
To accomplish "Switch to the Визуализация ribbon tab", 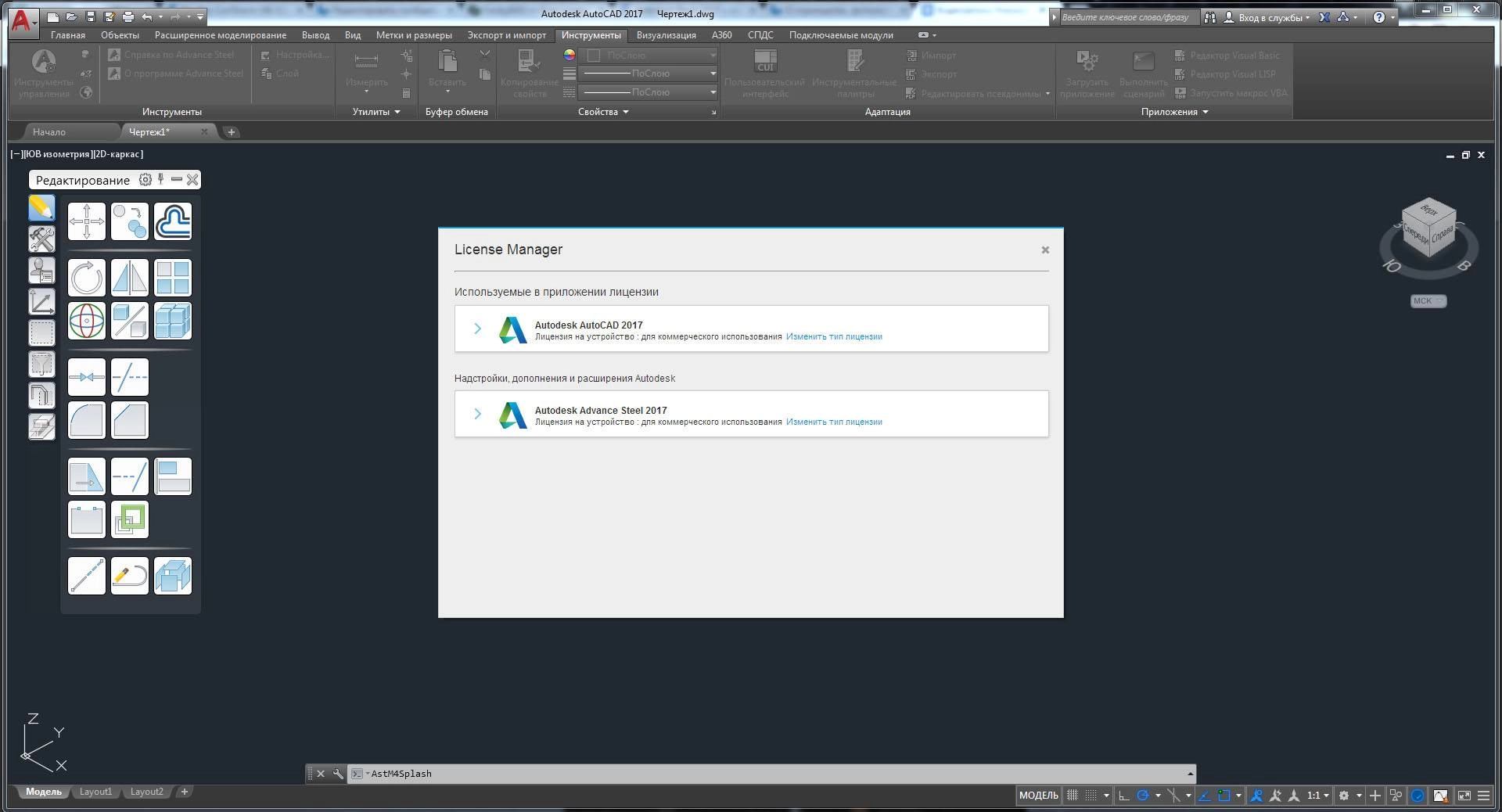I will [x=666, y=35].
